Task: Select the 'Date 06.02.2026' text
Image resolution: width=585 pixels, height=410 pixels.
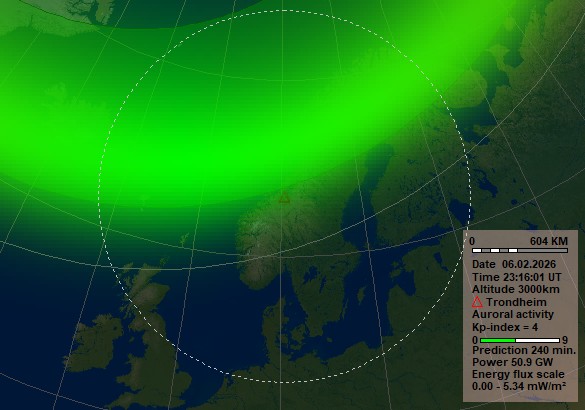Action: coord(514,264)
